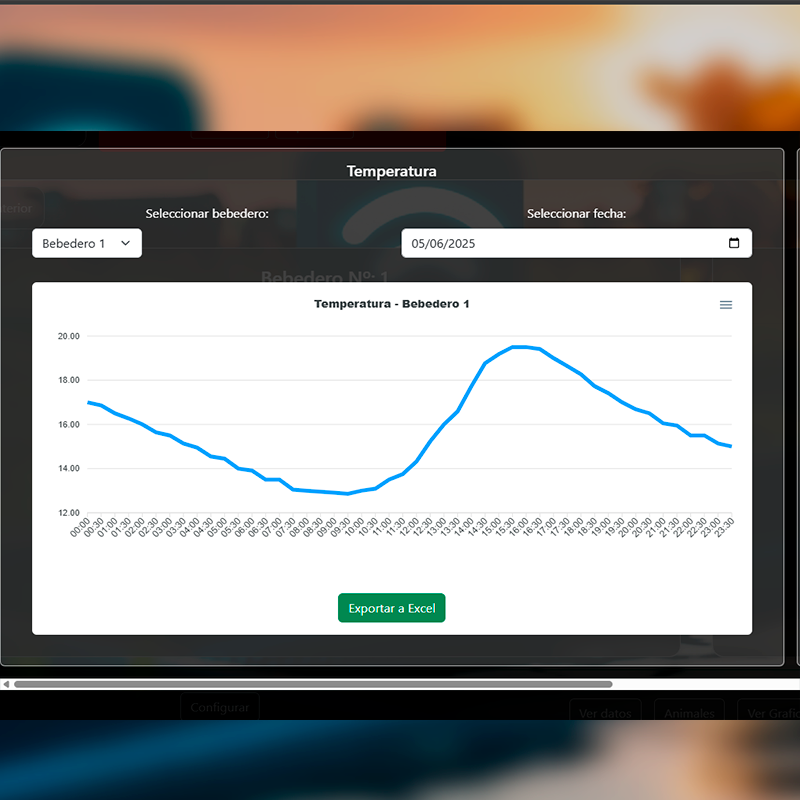Click the line's lowest point near 09:30
The image size is (800, 800).
point(347,494)
